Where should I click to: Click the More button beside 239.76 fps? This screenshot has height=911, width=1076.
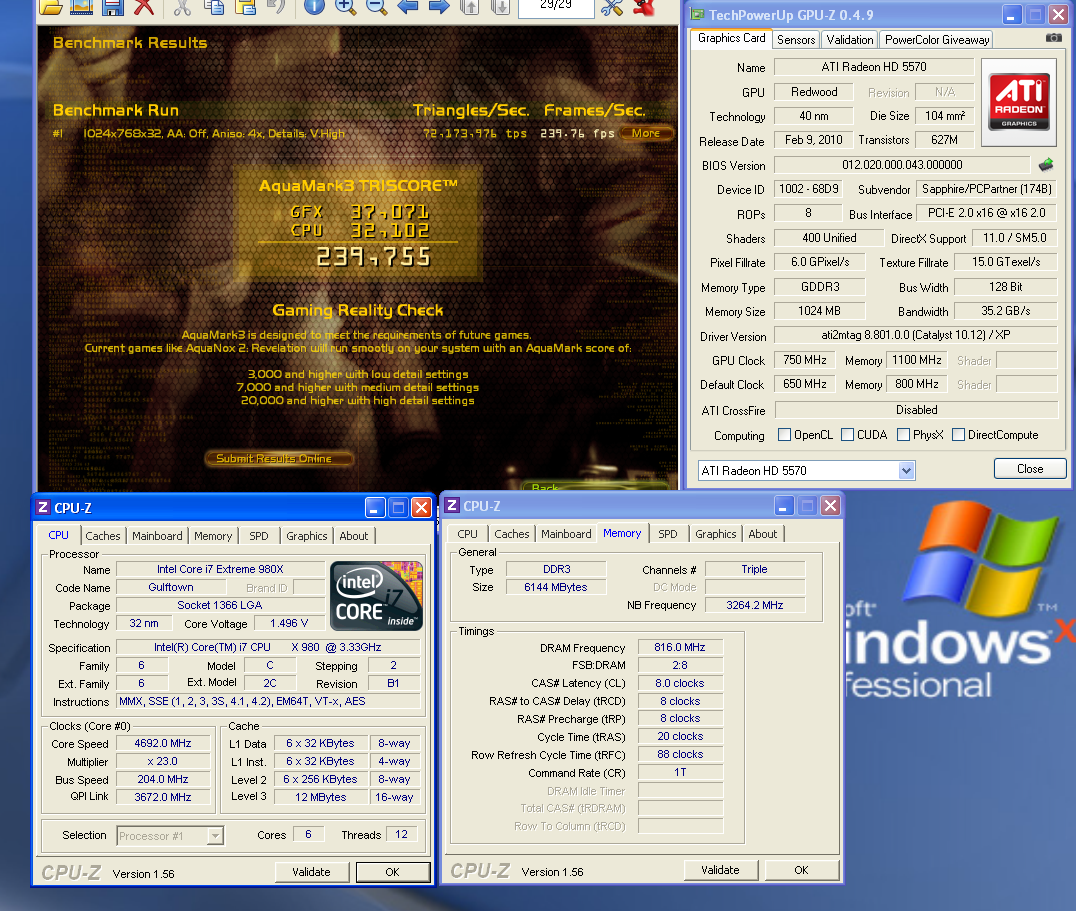(x=646, y=133)
